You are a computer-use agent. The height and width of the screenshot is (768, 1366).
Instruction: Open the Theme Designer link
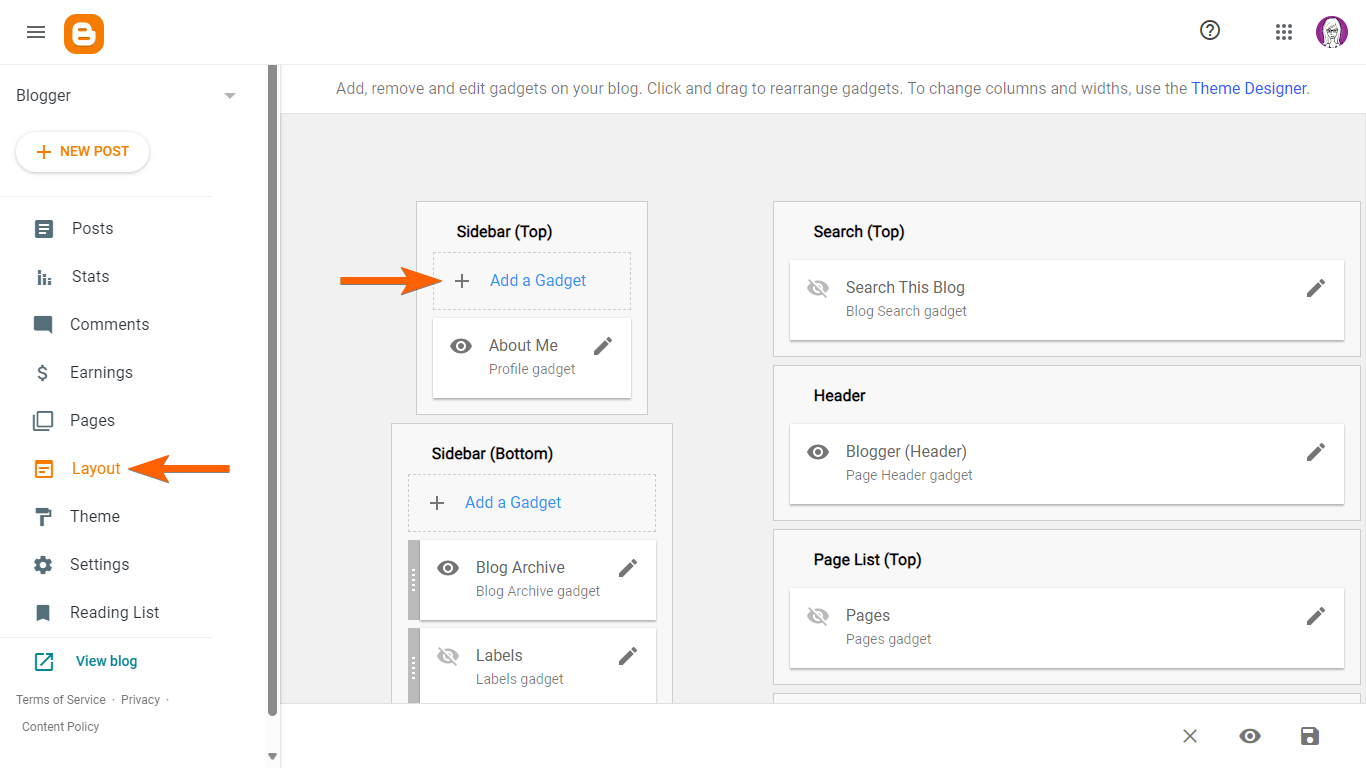point(1248,88)
